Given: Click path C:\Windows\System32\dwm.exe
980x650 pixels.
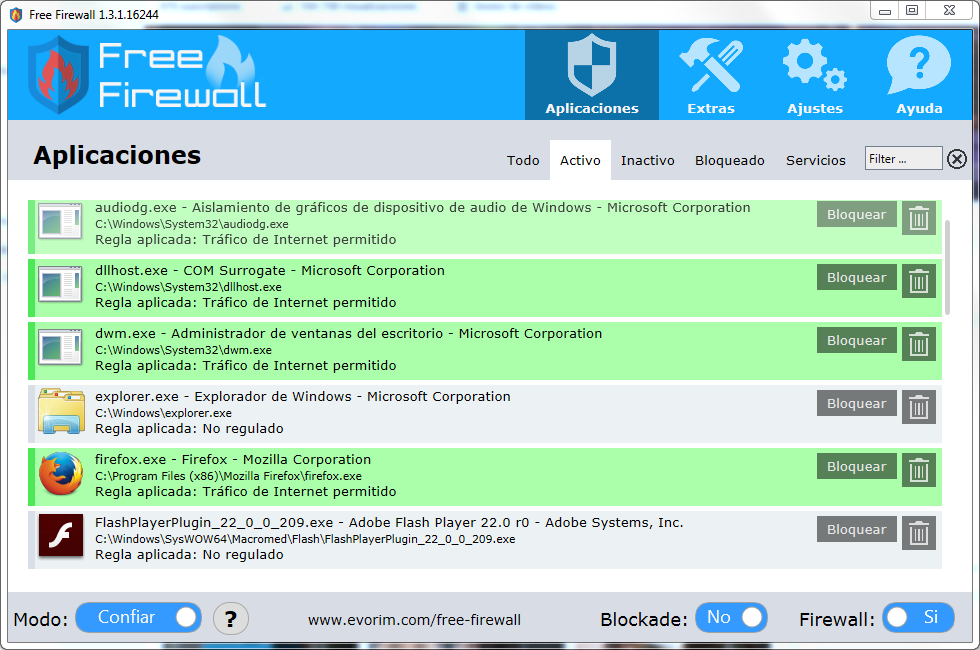Looking at the screenshot, I should click(x=183, y=350).
